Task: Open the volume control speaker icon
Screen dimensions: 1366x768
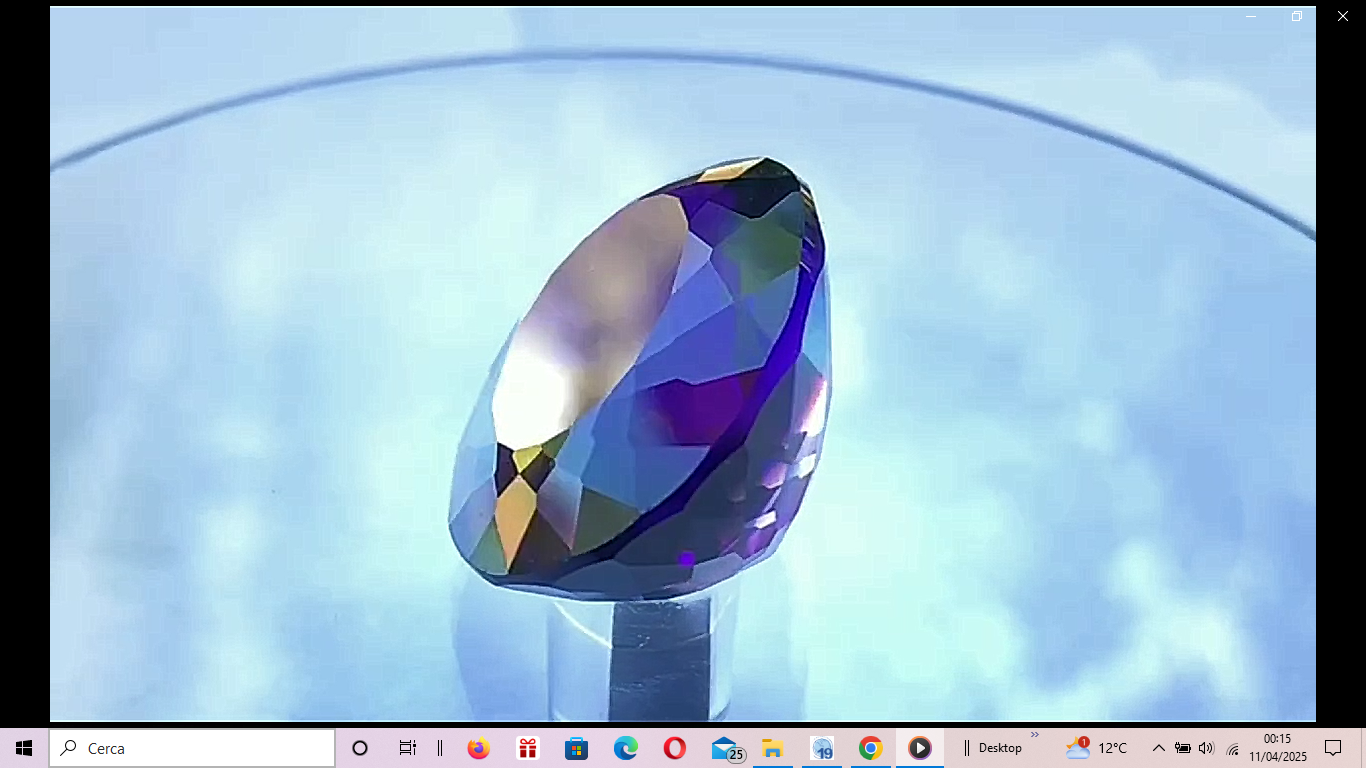Action: point(1206,748)
